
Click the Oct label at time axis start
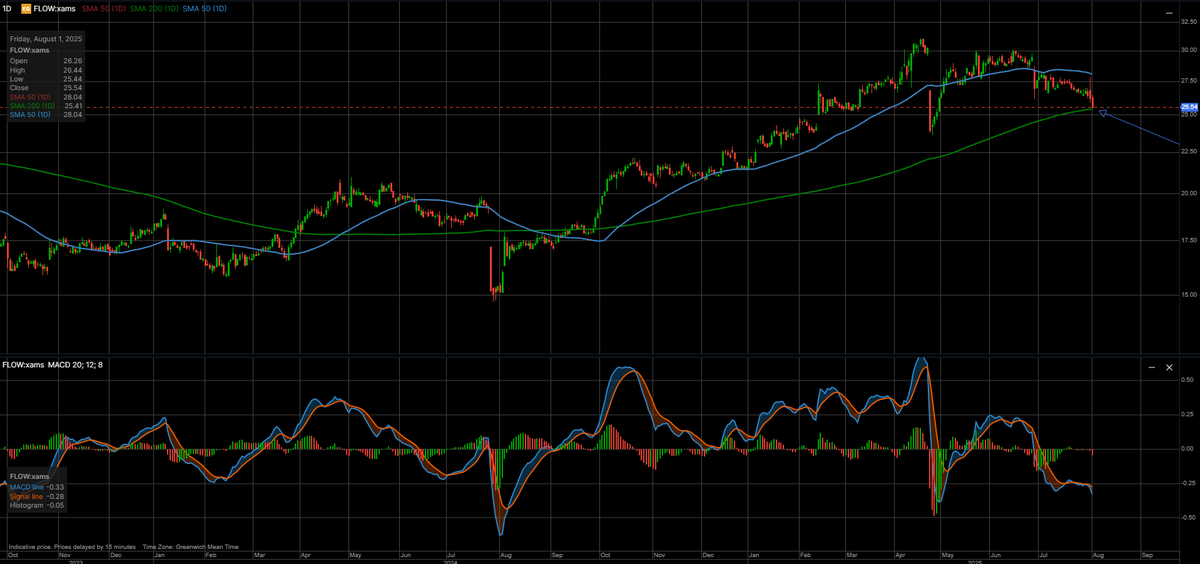(12, 553)
